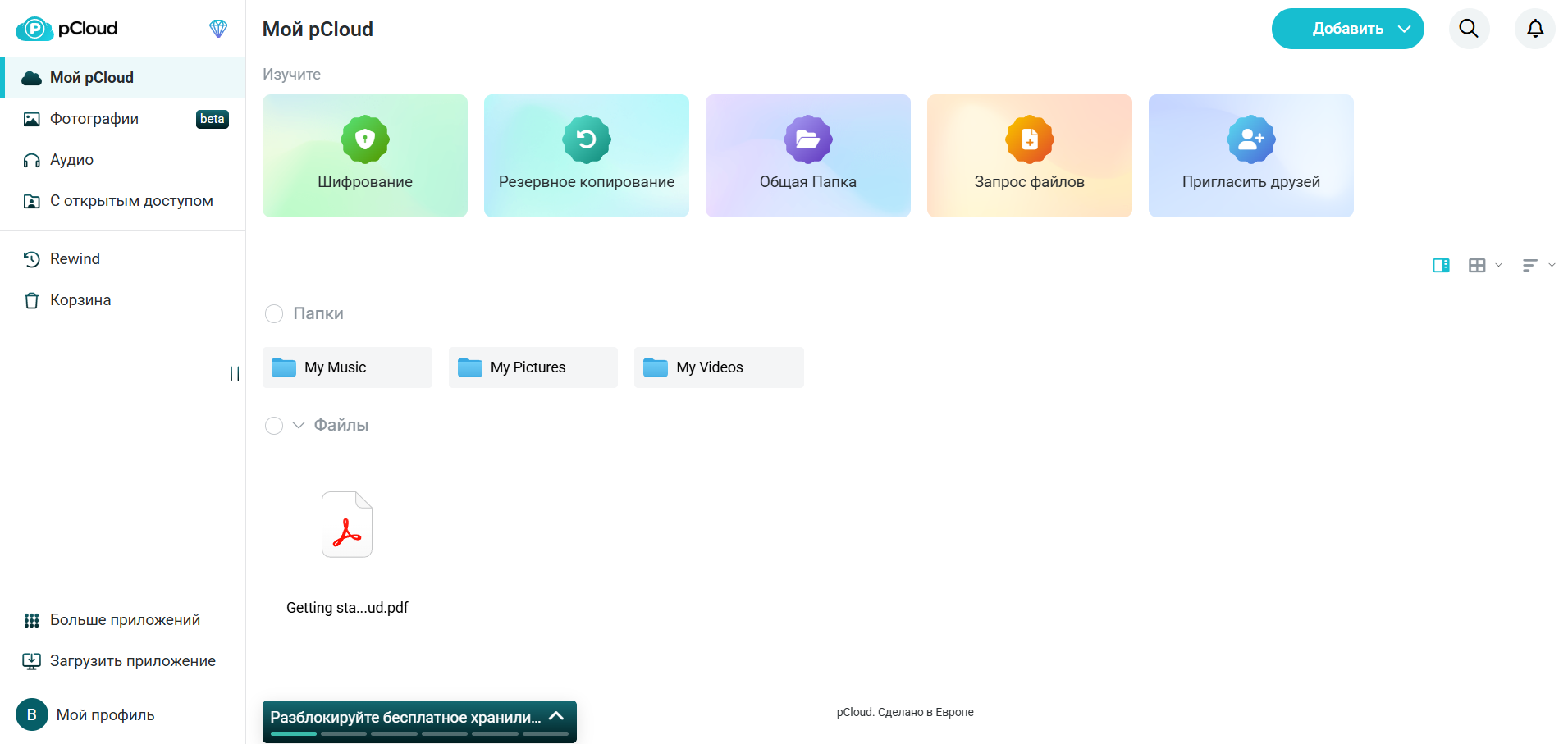Viewport: 1568px width, 744px height.
Task: Select all files with Файлы radio
Action: pos(274,425)
